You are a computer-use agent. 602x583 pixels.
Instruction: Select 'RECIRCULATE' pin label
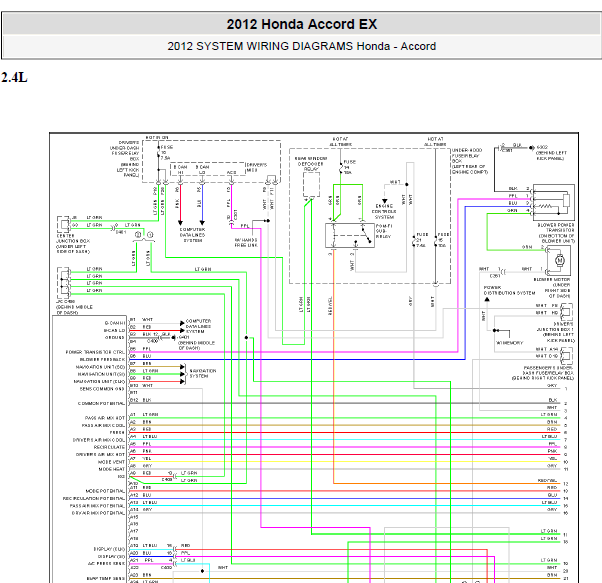click(x=109, y=447)
